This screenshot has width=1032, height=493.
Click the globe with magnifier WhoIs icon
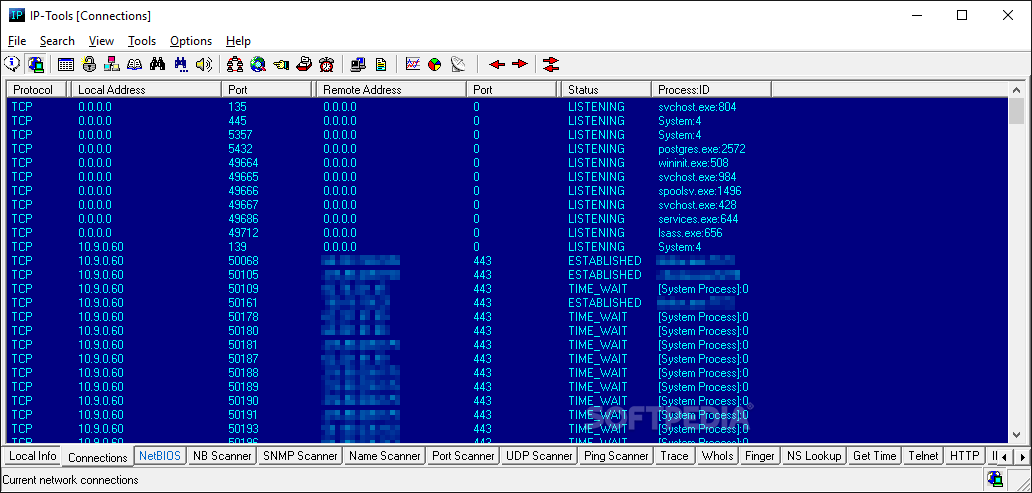pyautogui.click(x=257, y=64)
